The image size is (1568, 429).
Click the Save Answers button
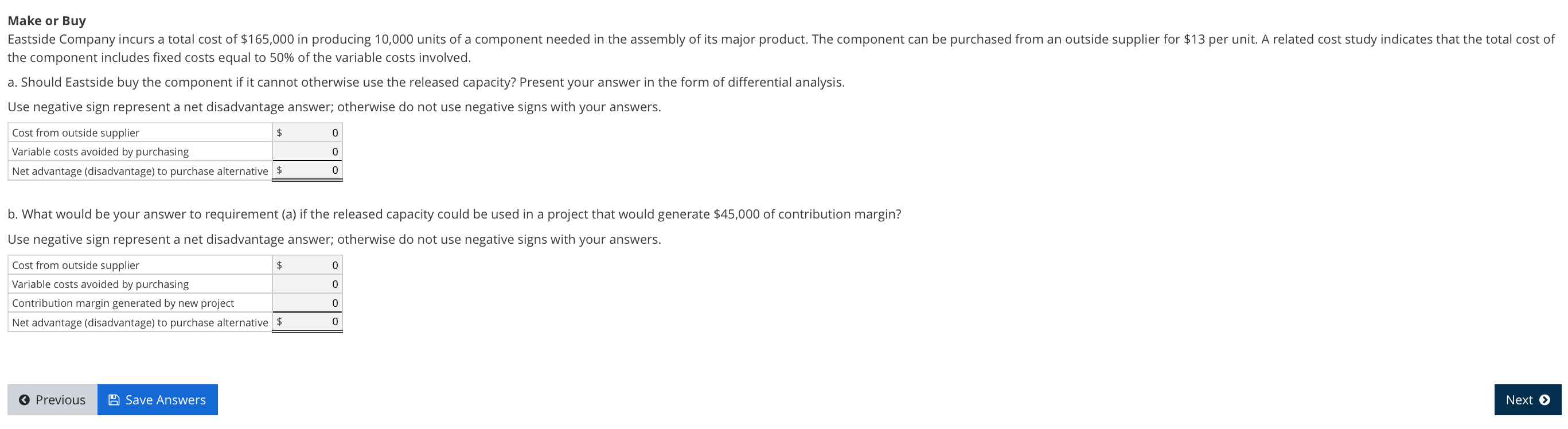(x=157, y=400)
